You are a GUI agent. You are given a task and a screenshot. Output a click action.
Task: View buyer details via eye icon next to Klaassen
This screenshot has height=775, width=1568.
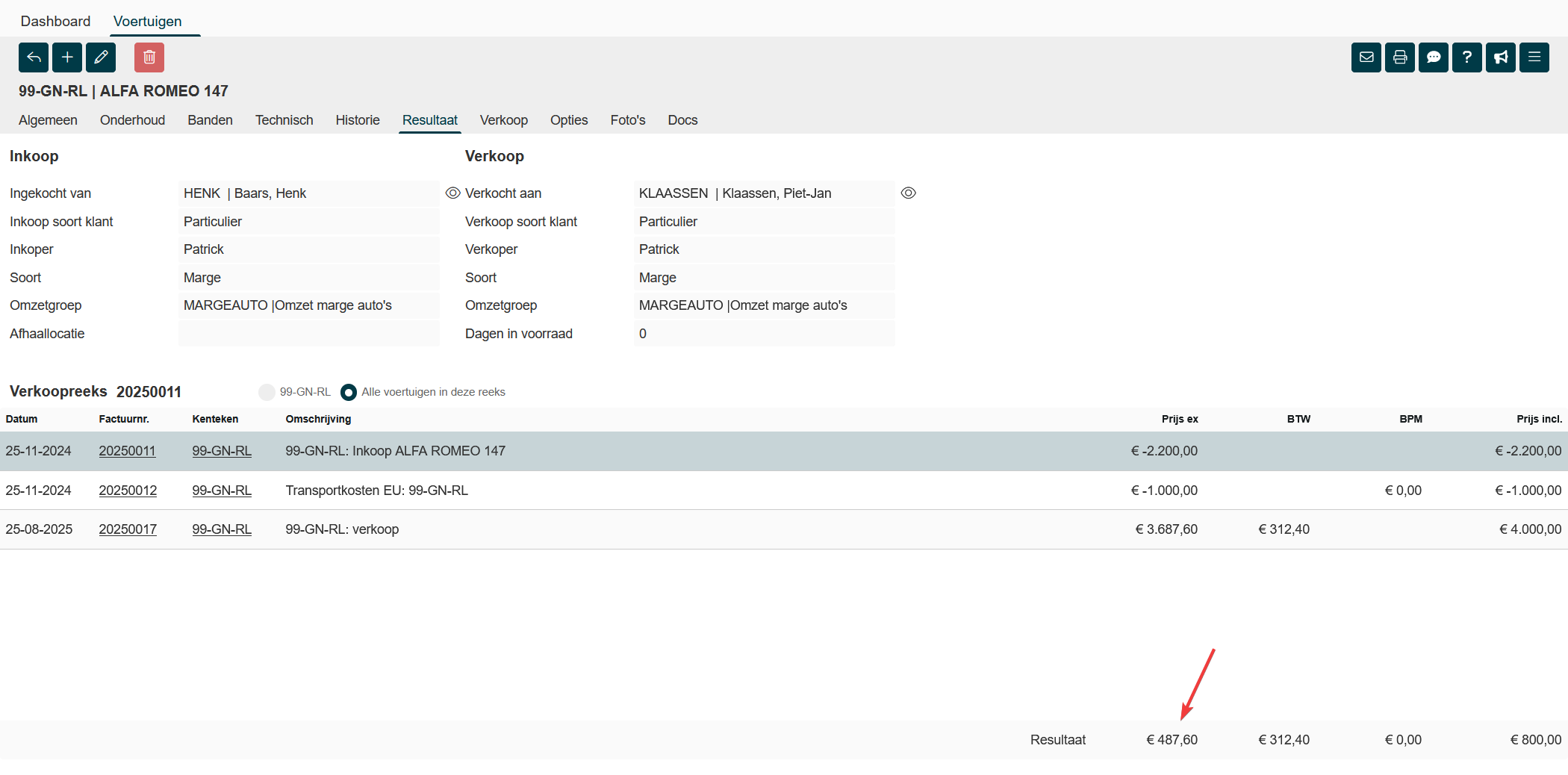[908, 193]
